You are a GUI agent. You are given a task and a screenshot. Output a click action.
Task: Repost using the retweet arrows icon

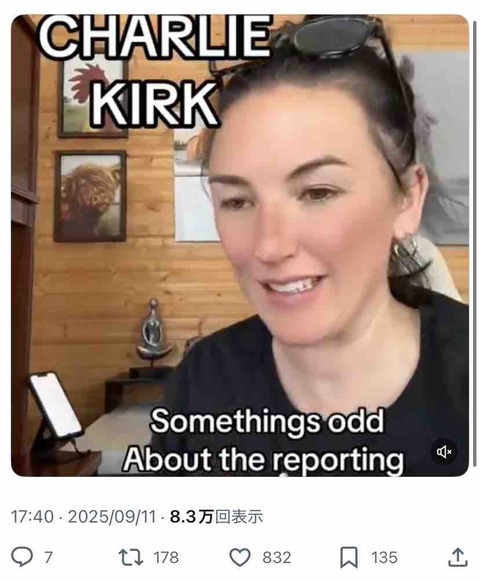point(130,557)
